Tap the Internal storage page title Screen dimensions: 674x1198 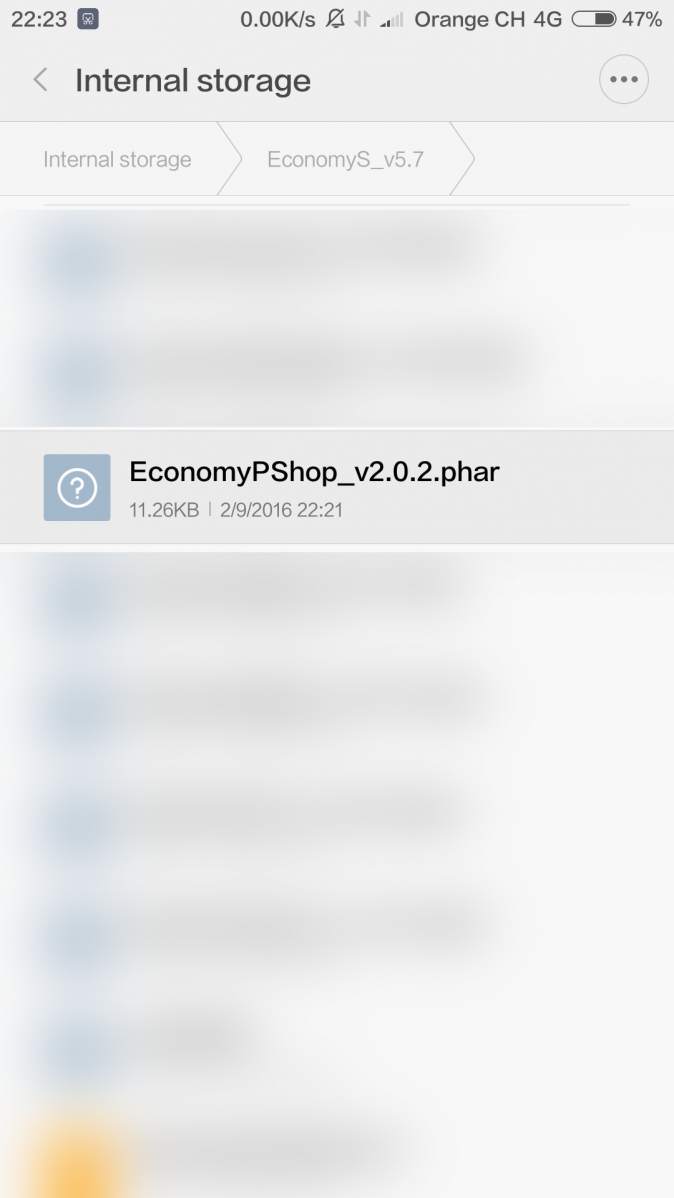[193, 79]
